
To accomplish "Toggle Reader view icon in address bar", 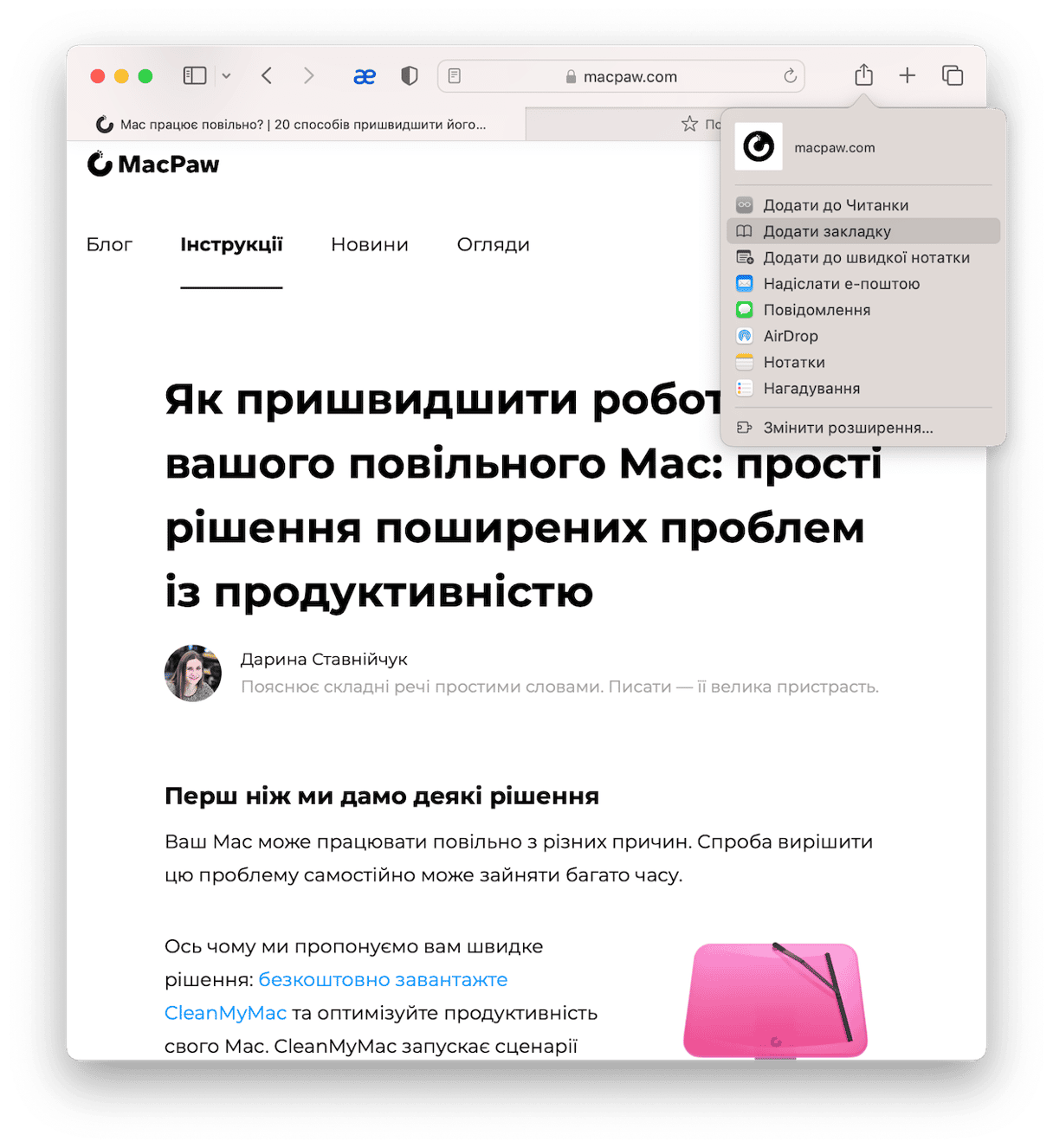I will point(455,76).
